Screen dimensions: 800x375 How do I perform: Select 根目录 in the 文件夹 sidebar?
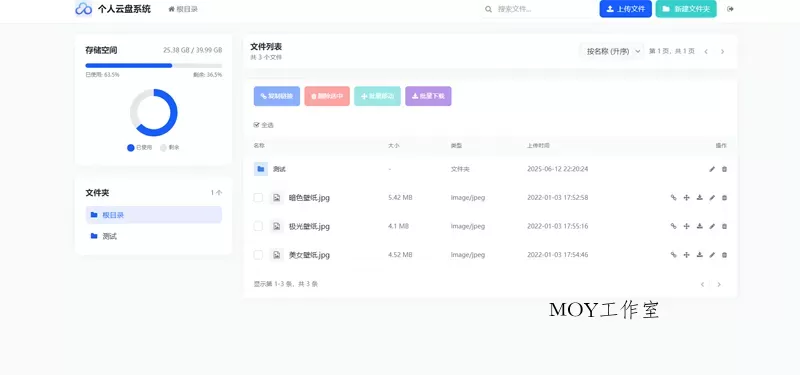click(154, 215)
